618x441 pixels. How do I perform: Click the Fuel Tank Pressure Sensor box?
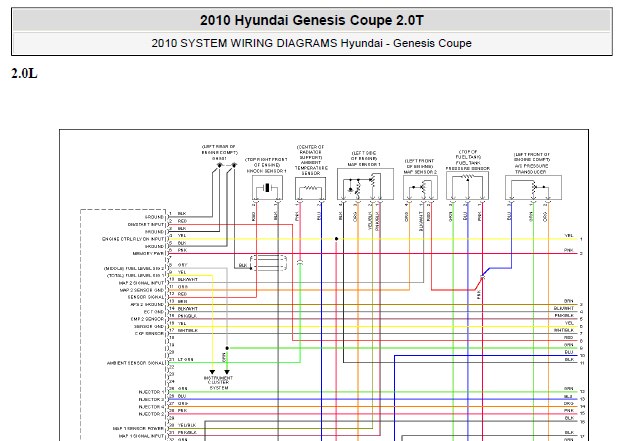467,186
